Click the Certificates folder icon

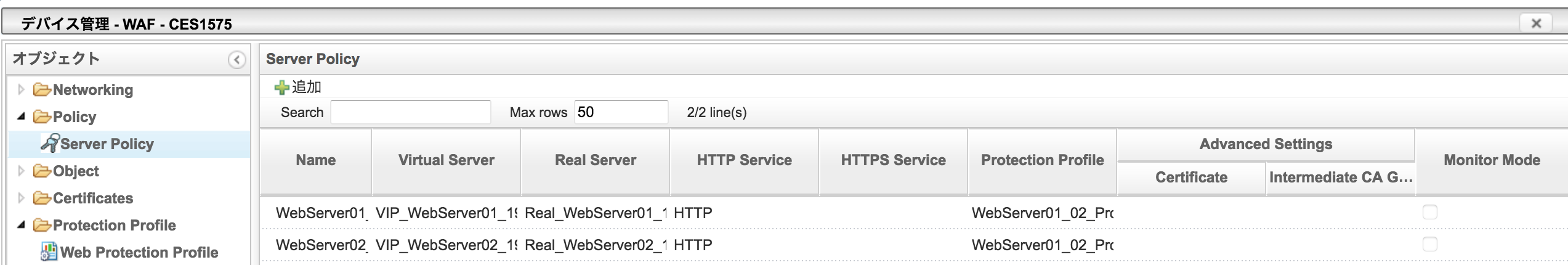(42, 198)
